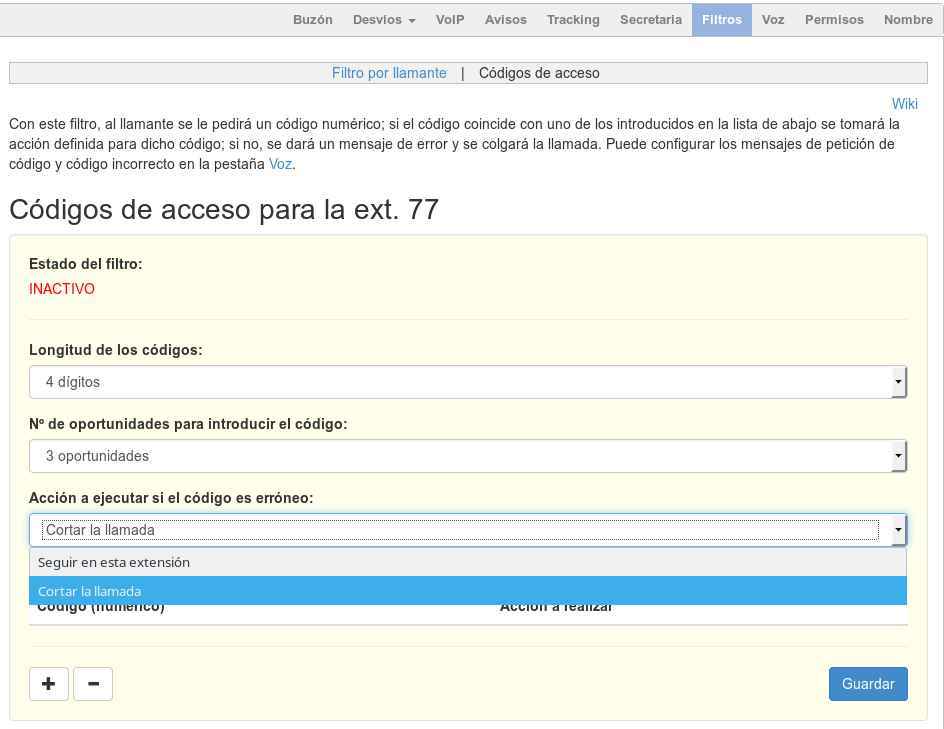The width and height of the screenshot is (944, 729).
Task: Open the VoIP tab
Action: coord(450,19)
